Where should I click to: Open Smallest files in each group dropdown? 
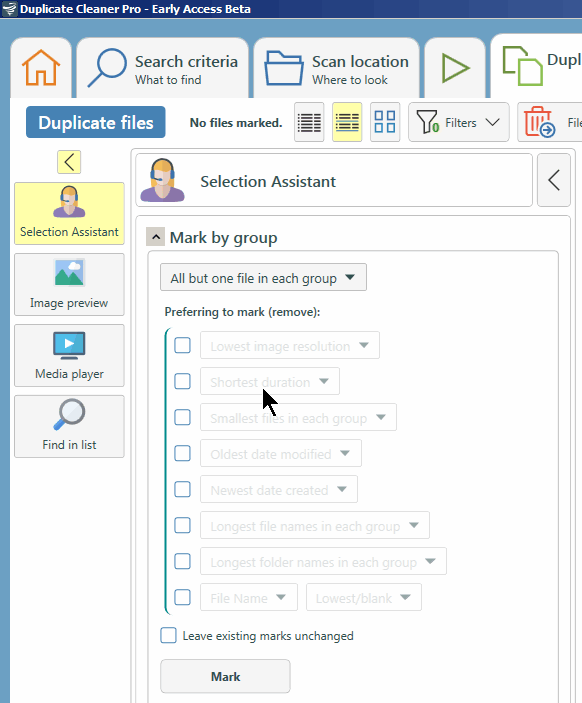coord(298,417)
